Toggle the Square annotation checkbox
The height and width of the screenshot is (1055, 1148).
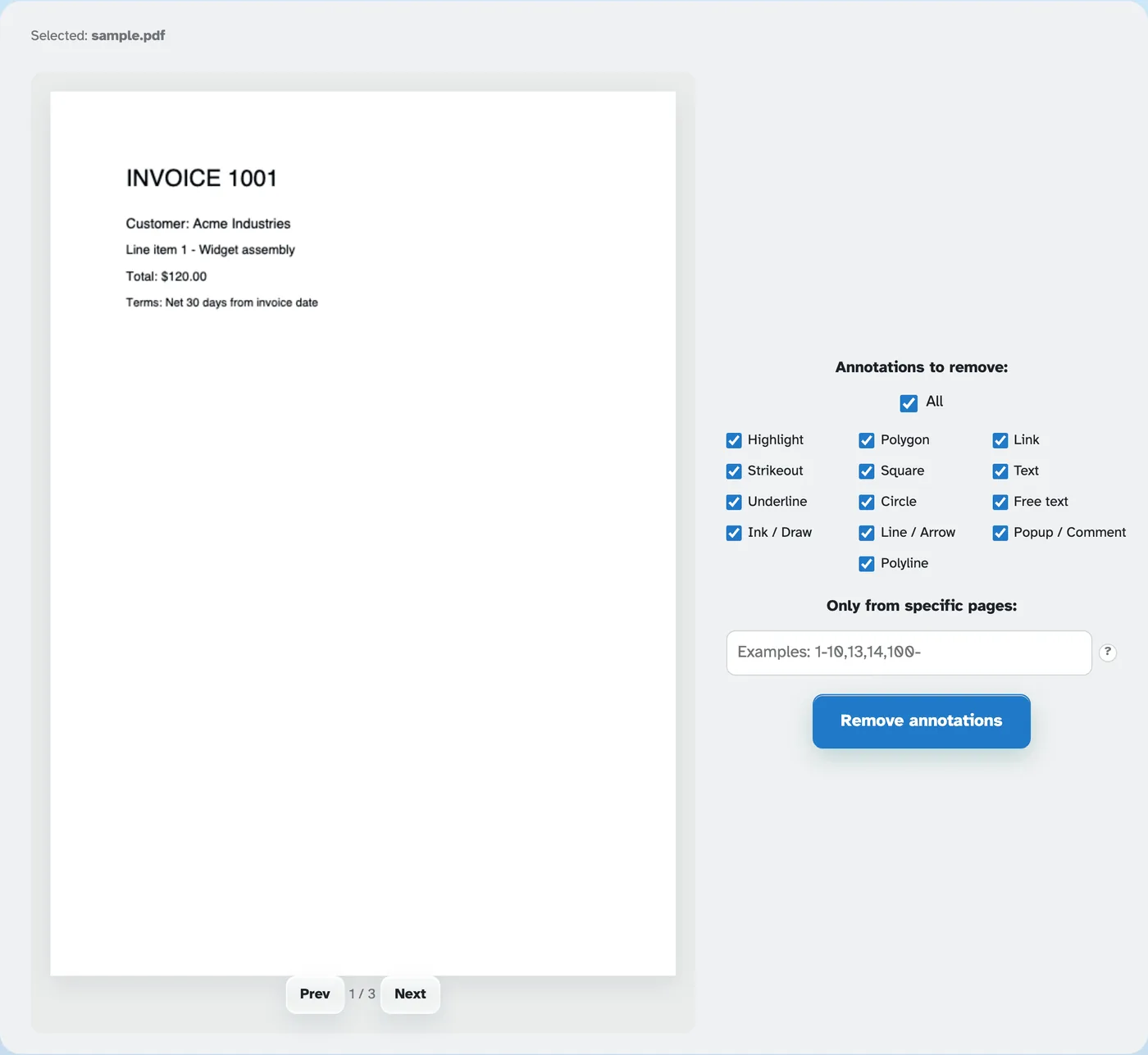(x=867, y=471)
